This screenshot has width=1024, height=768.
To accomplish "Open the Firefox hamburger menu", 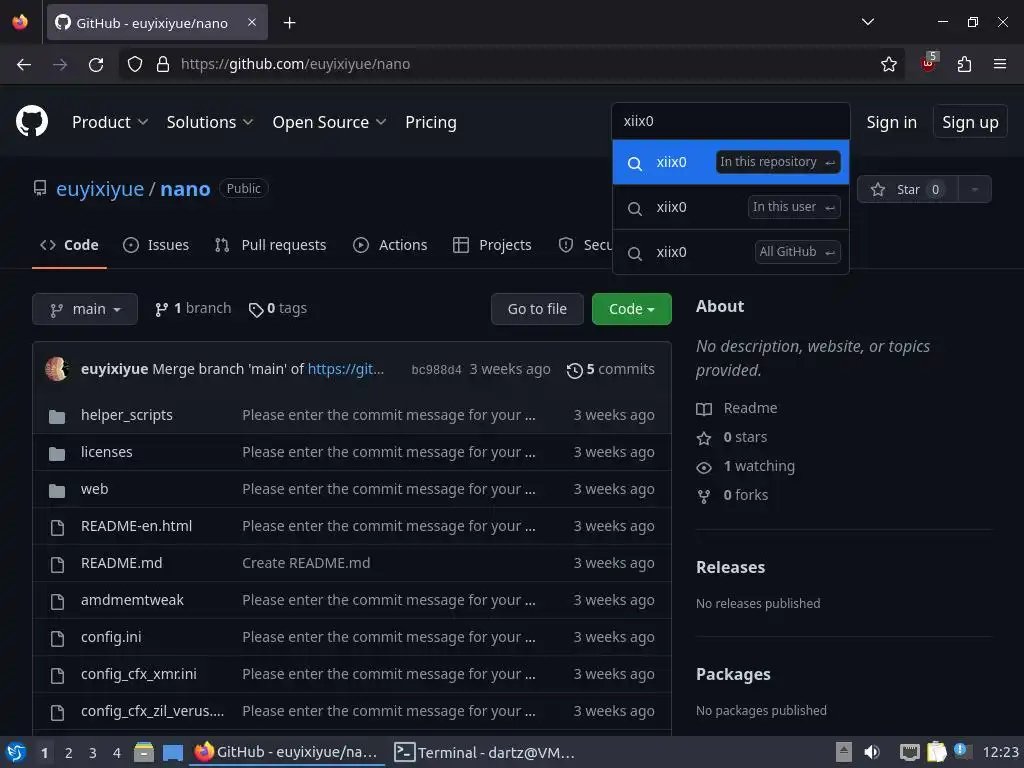I will (999, 64).
